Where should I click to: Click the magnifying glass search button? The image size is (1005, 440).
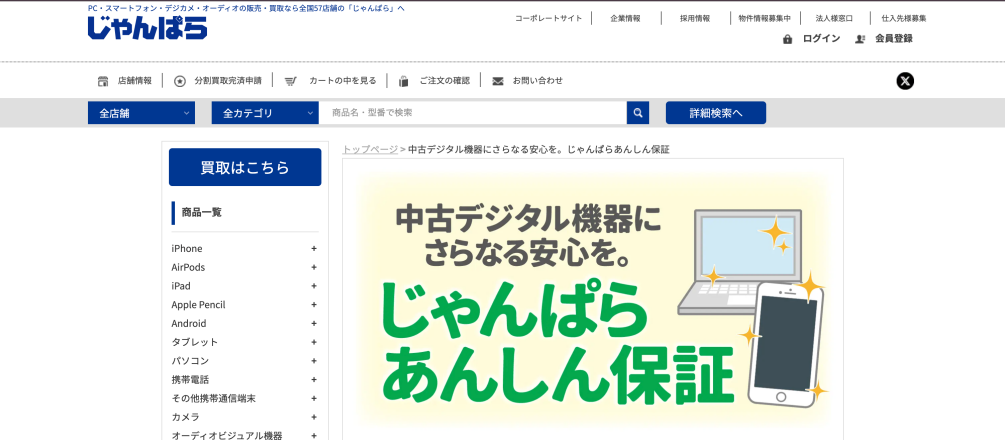(638, 113)
